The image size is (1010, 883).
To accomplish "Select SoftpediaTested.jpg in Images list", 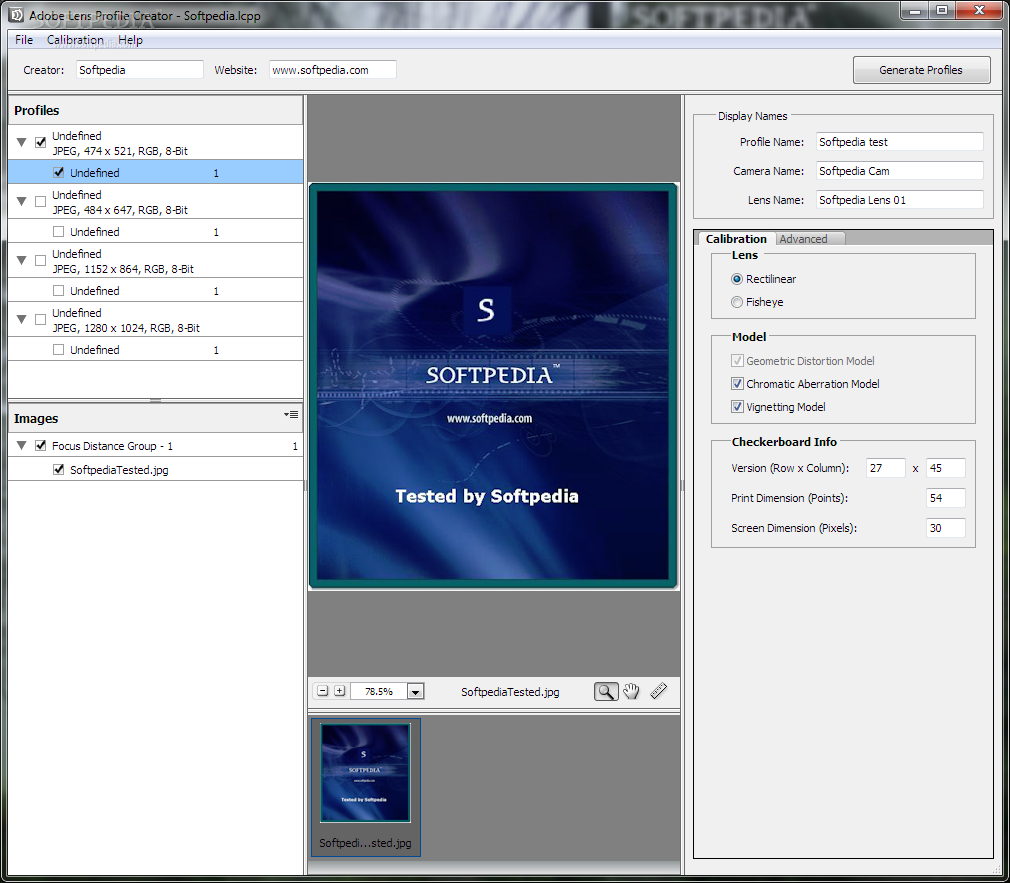I will (x=155, y=470).
